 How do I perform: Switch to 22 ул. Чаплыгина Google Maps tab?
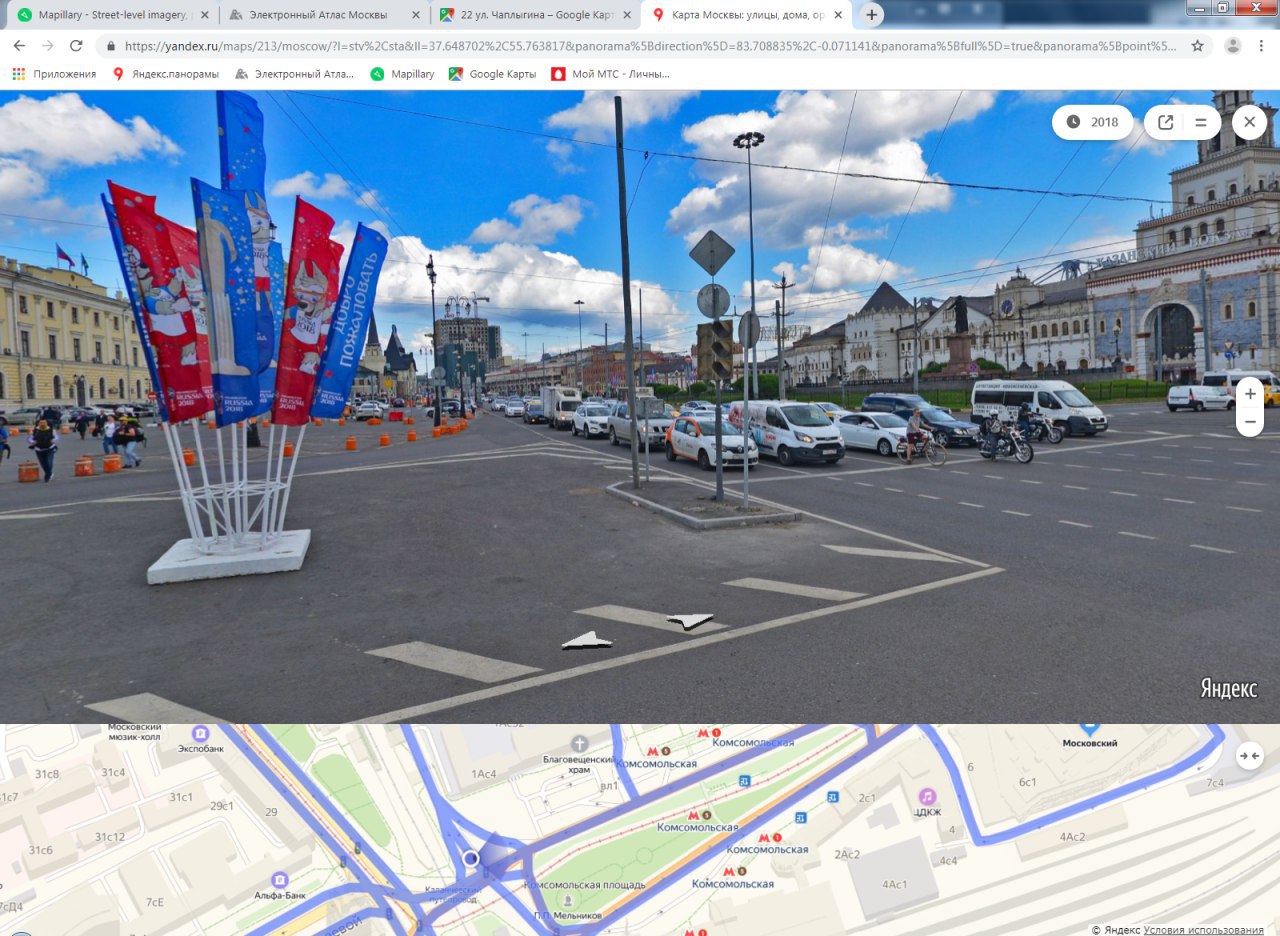point(536,15)
